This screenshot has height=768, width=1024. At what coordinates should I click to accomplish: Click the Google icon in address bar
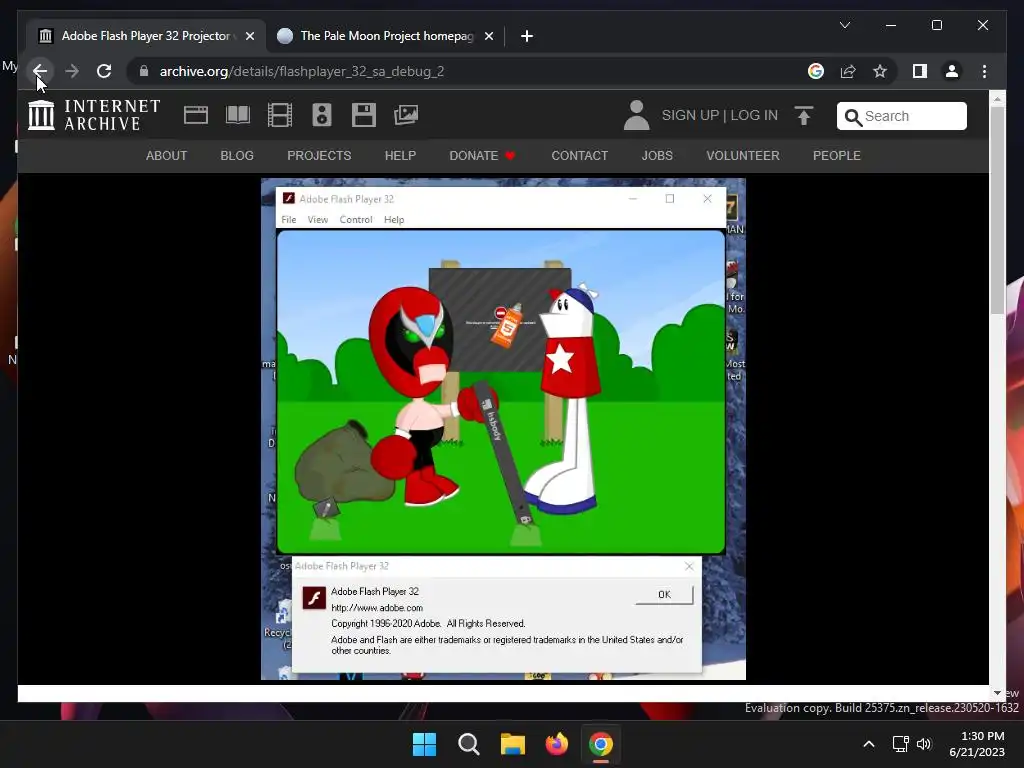click(816, 71)
